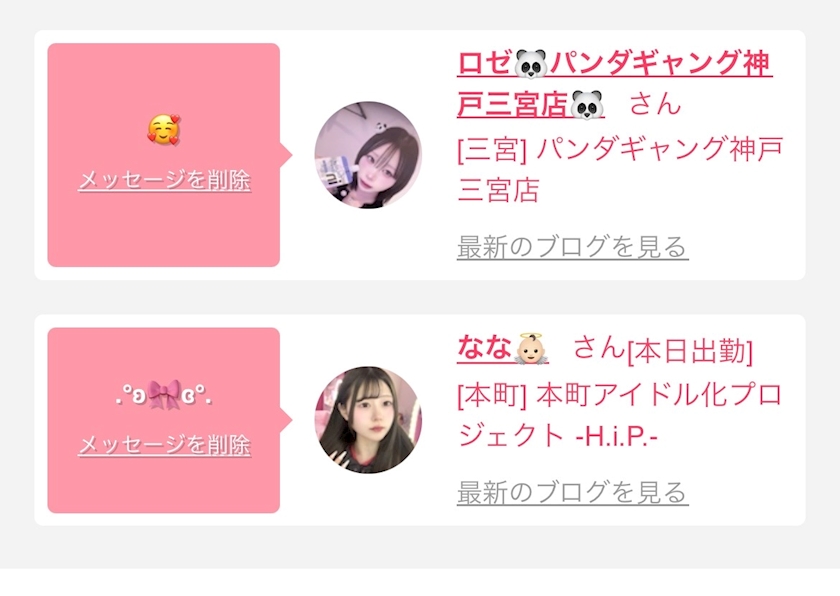This screenshot has width=840, height=596.
Task: Click なな's round profile photo
Action: point(368,420)
